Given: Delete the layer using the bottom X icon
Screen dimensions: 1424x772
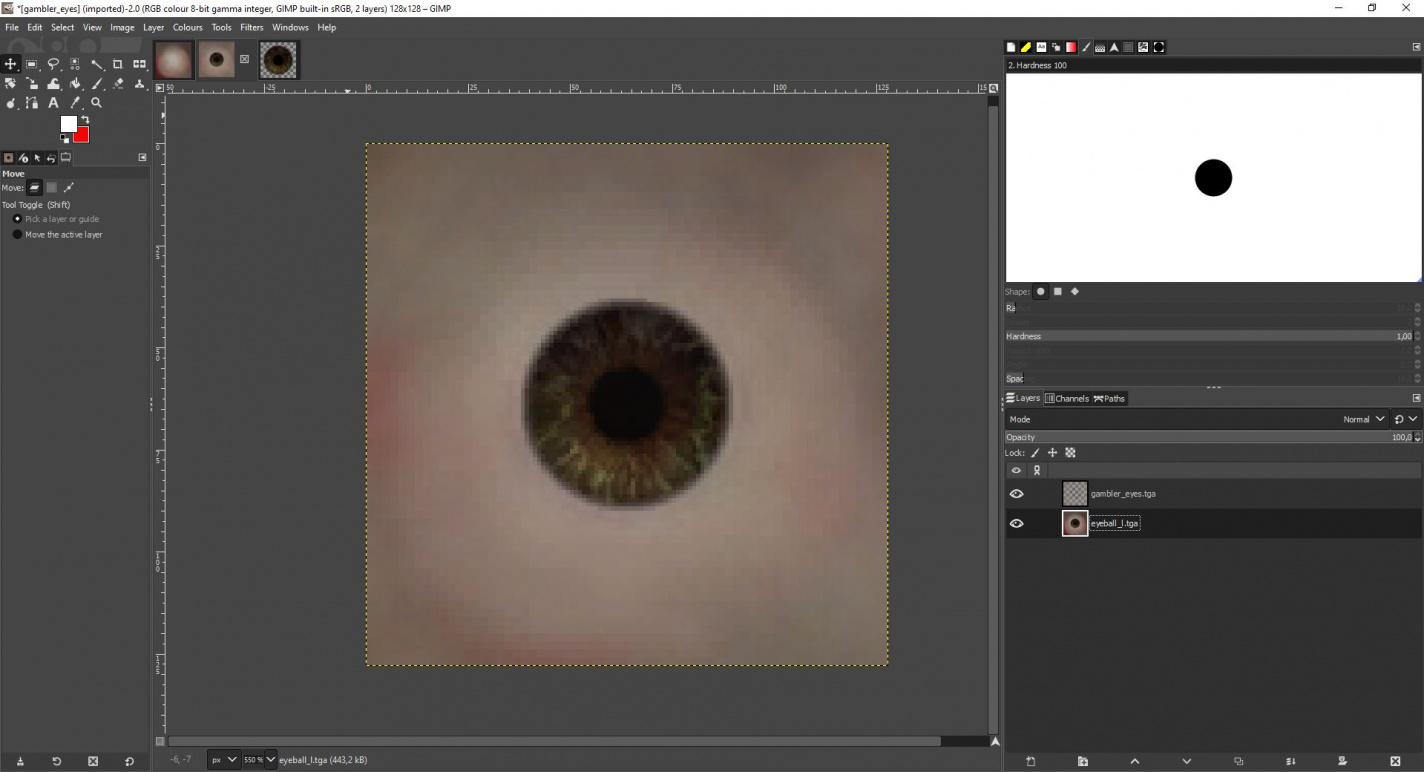Looking at the screenshot, I should pos(1395,761).
